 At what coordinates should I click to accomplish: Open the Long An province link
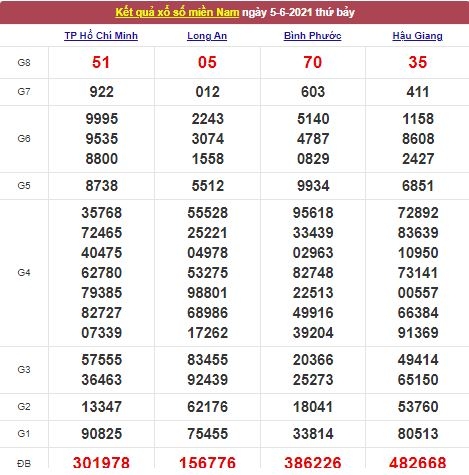coord(207,36)
